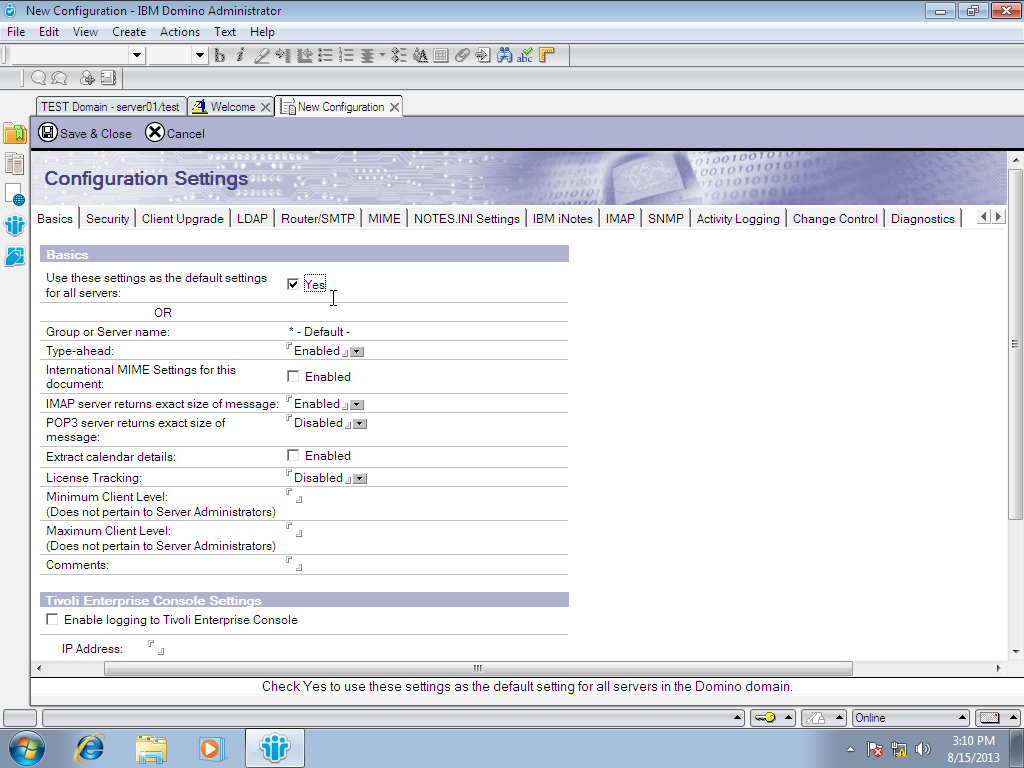Apply italic formatting in toolbar
The height and width of the screenshot is (768, 1024).
240,56
